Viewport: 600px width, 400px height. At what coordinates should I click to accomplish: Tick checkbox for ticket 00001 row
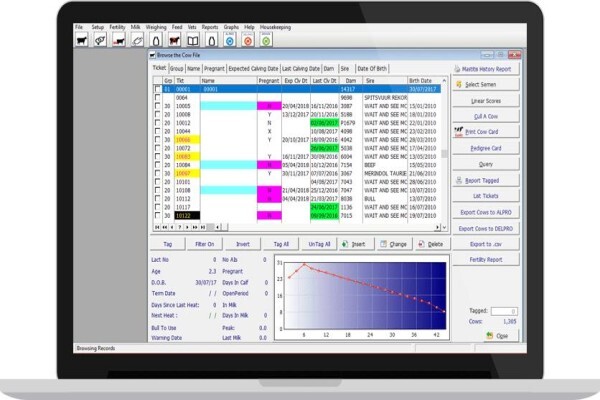(x=157, y=89)
